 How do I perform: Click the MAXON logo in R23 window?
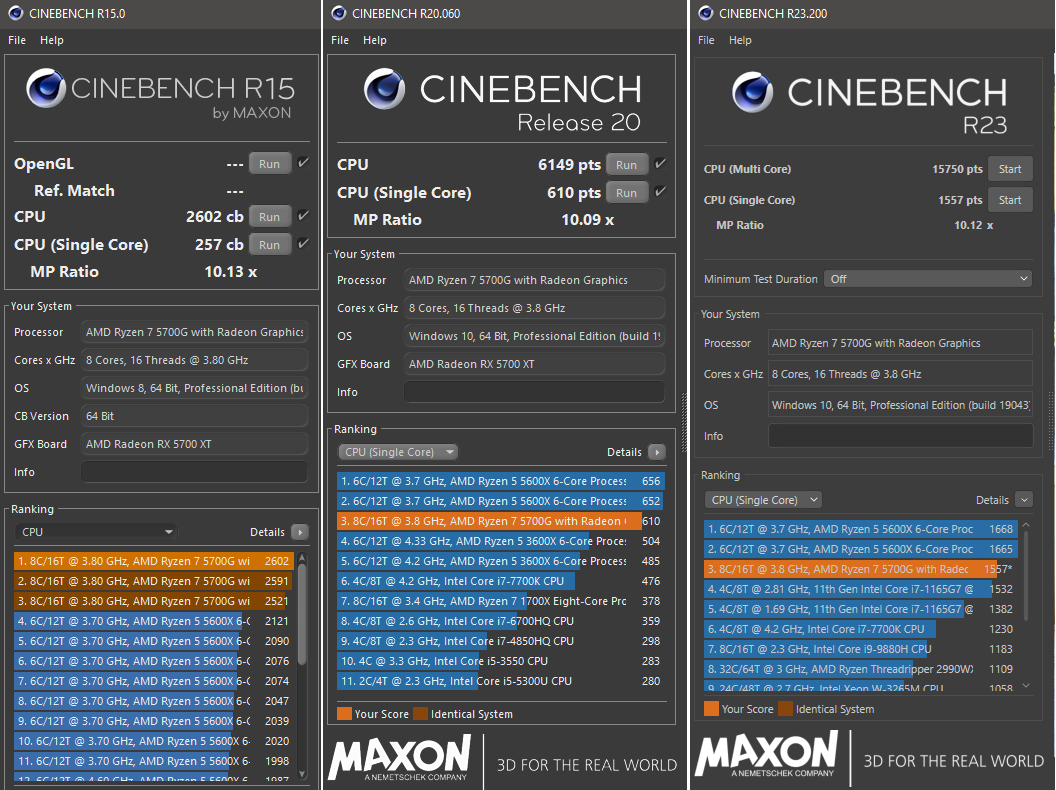[766, 754]
